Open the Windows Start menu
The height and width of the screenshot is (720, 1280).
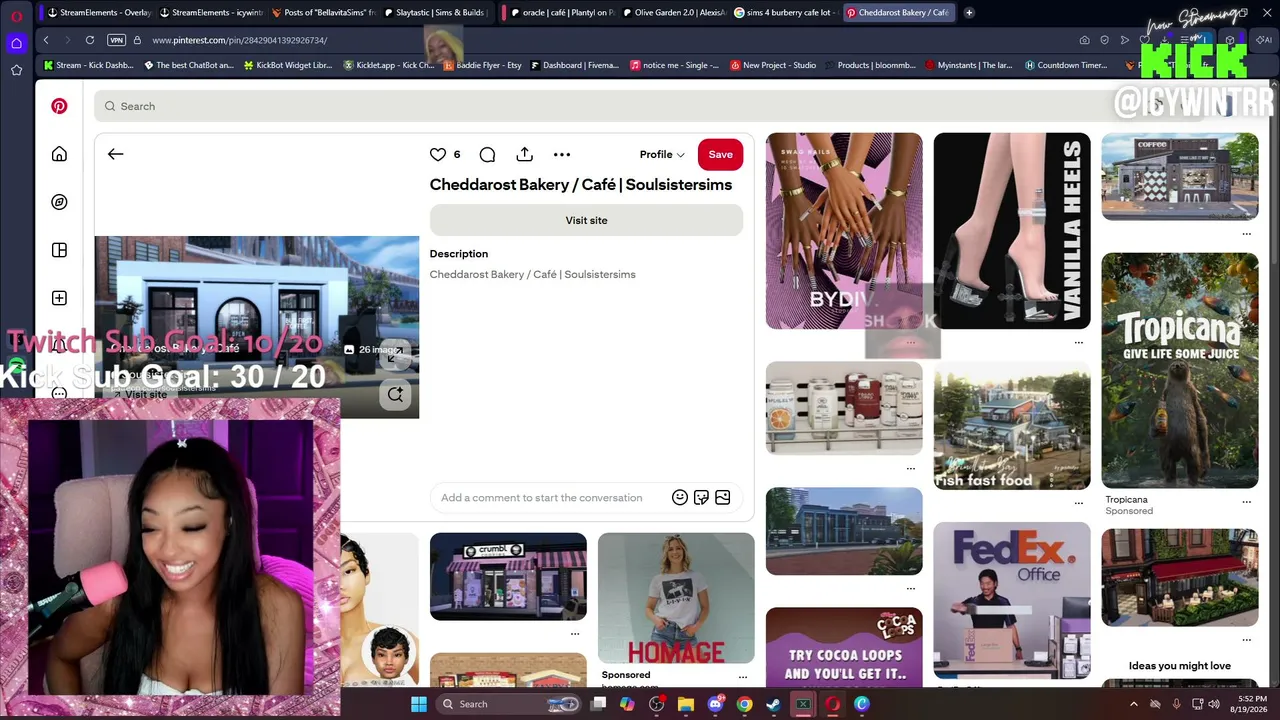[x=419, y=704]
